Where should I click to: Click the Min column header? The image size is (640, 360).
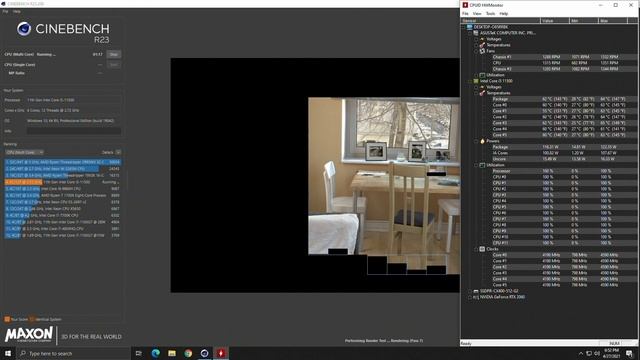[584, 20]
